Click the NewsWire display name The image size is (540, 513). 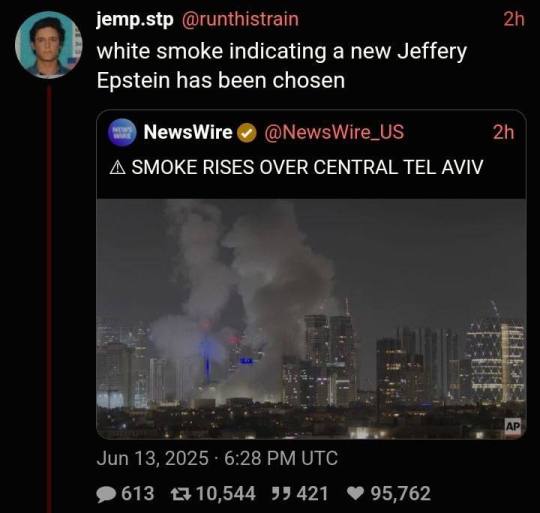click(188, 132)
